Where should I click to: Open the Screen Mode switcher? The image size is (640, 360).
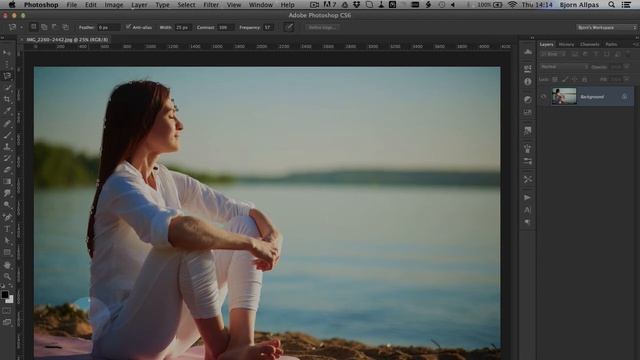pyautogui.click(x=7, y=322)
